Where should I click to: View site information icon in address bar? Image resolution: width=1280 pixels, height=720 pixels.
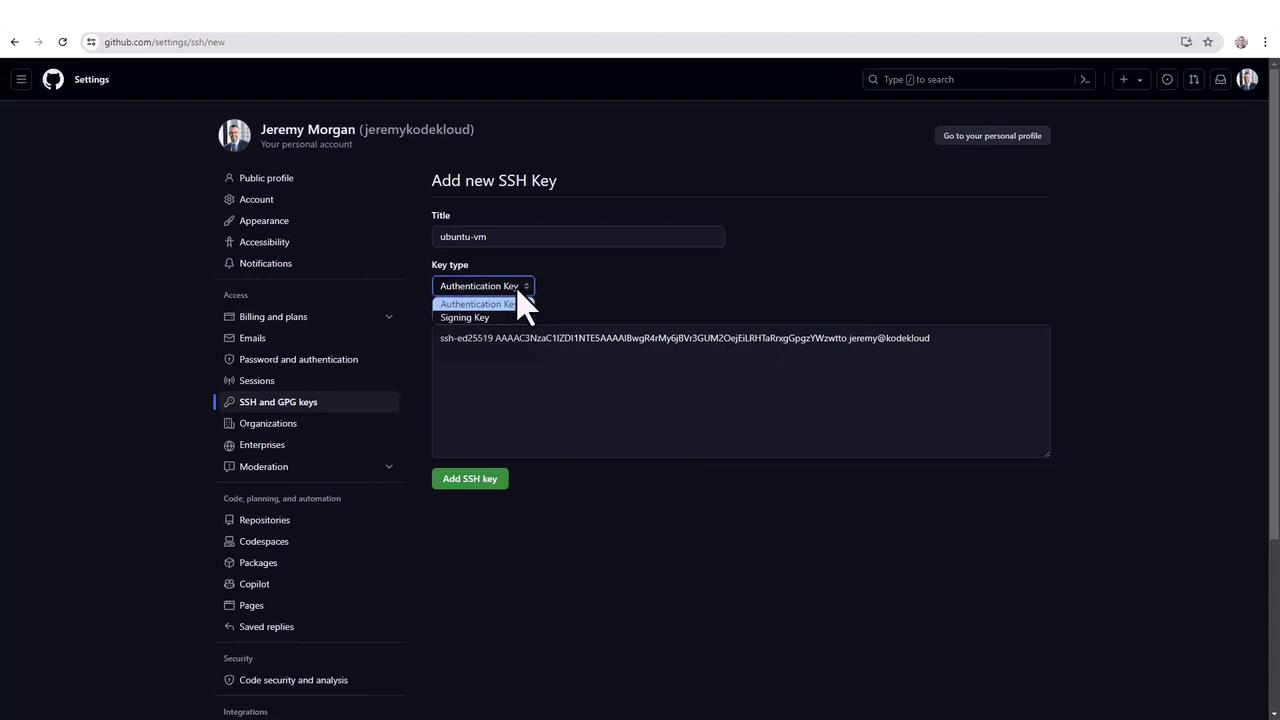coord(91,42)
